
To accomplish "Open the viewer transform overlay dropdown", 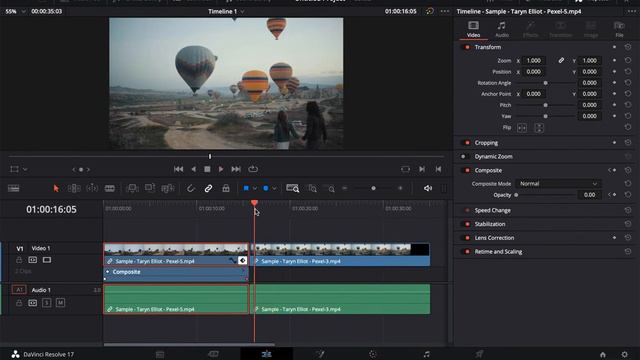I will click(x=25, y=169).
